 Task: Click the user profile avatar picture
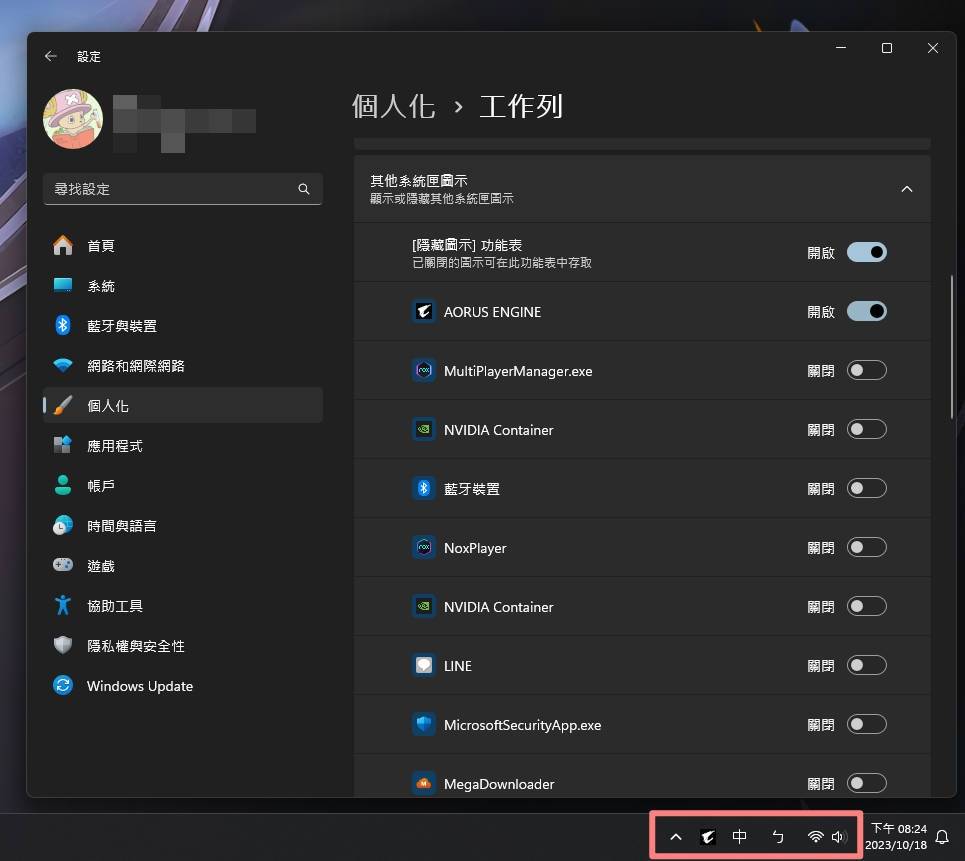(73, 119)
